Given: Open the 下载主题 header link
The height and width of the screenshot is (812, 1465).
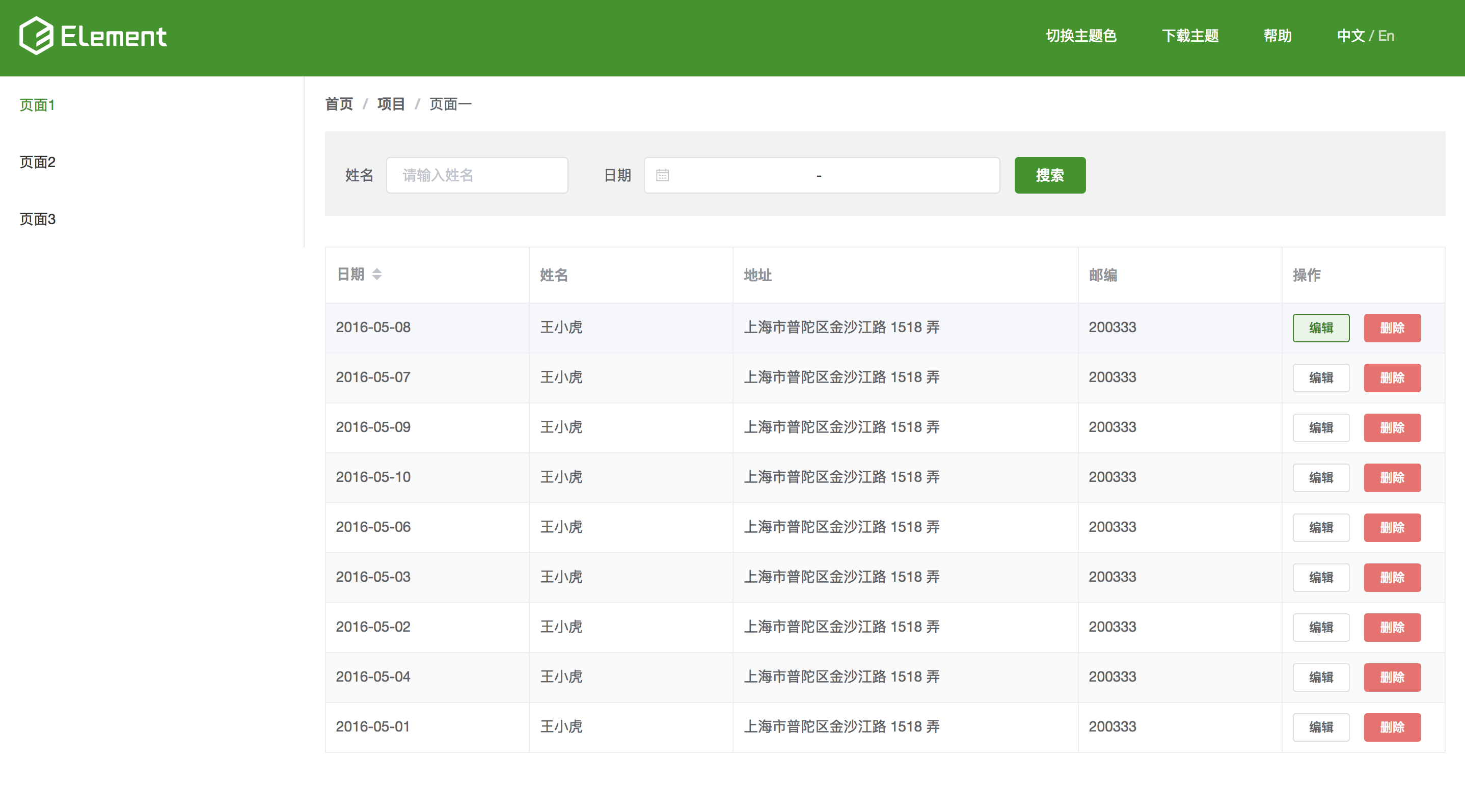Looking at the screenshot, I should [x=1190, y=36].
